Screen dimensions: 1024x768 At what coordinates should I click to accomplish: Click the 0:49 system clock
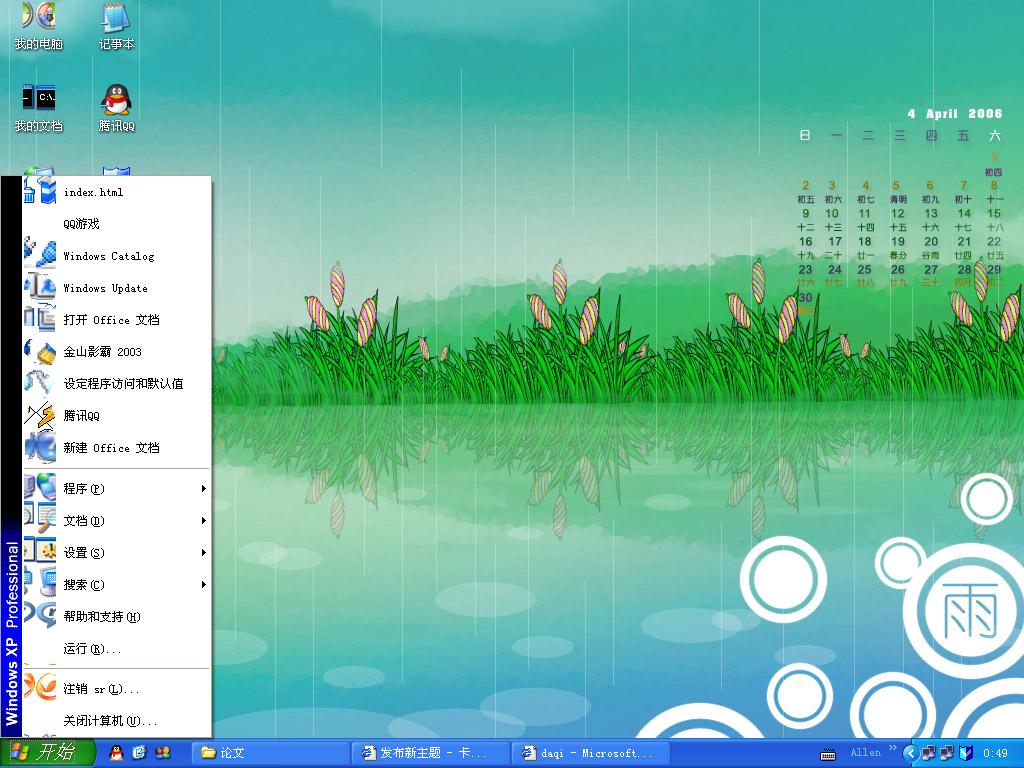tap(996, 753)
